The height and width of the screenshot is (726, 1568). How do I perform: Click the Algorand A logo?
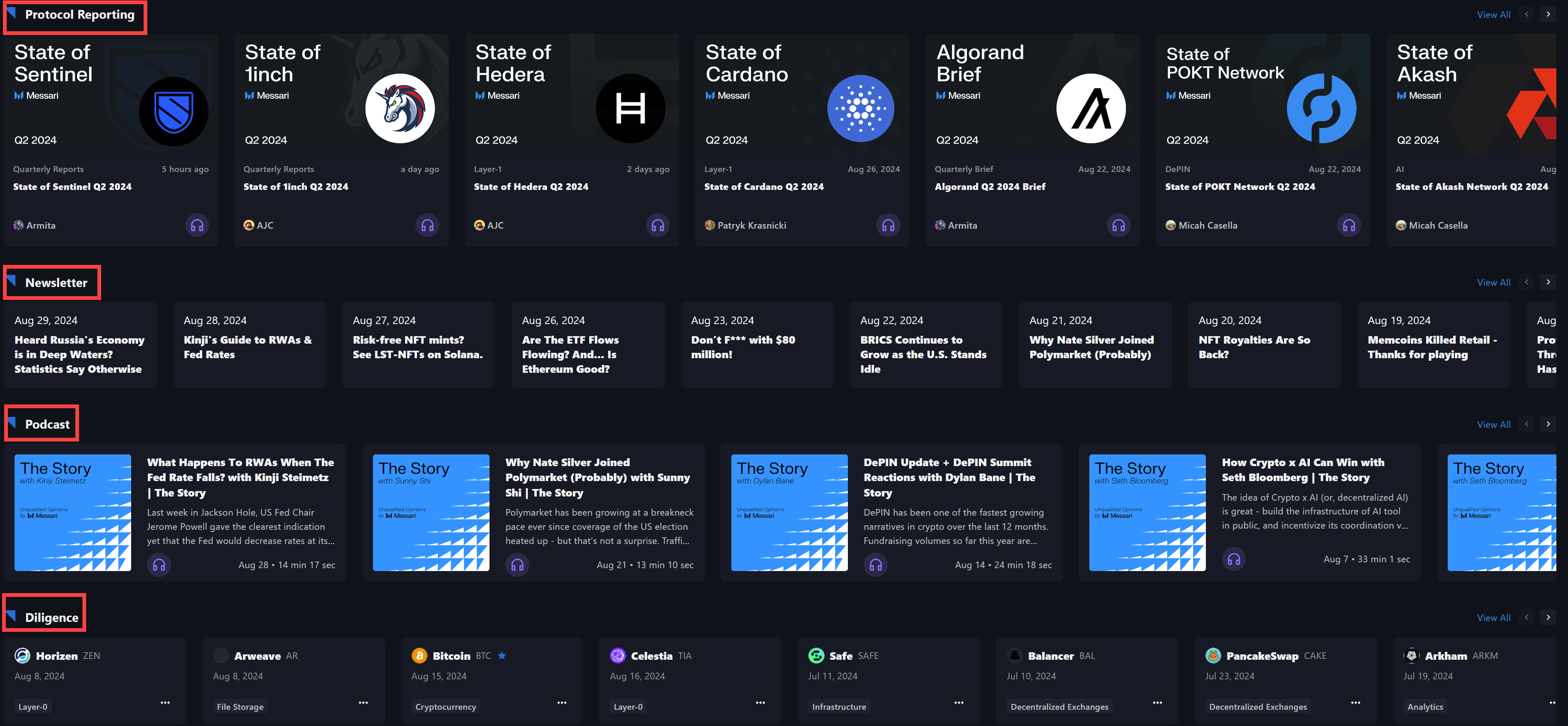pos(1091,108)
